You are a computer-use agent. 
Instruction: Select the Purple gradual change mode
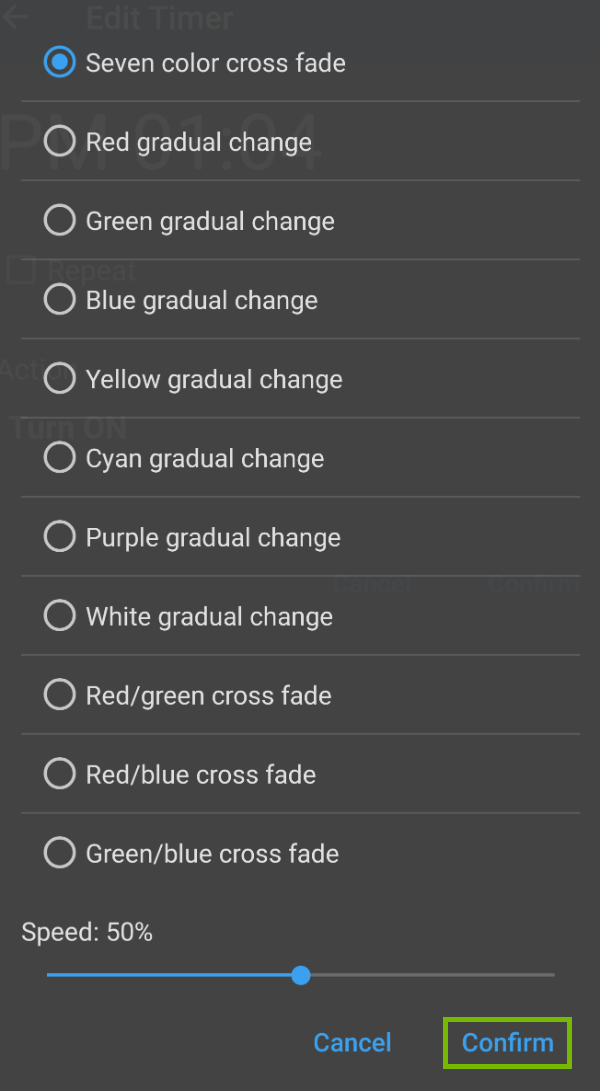point(59,536)
